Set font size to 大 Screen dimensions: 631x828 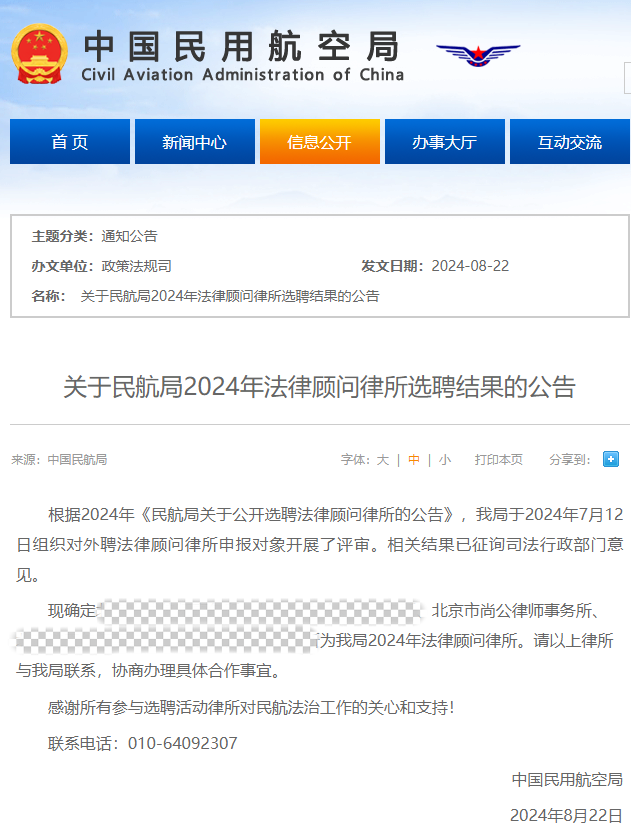(383, 460)
